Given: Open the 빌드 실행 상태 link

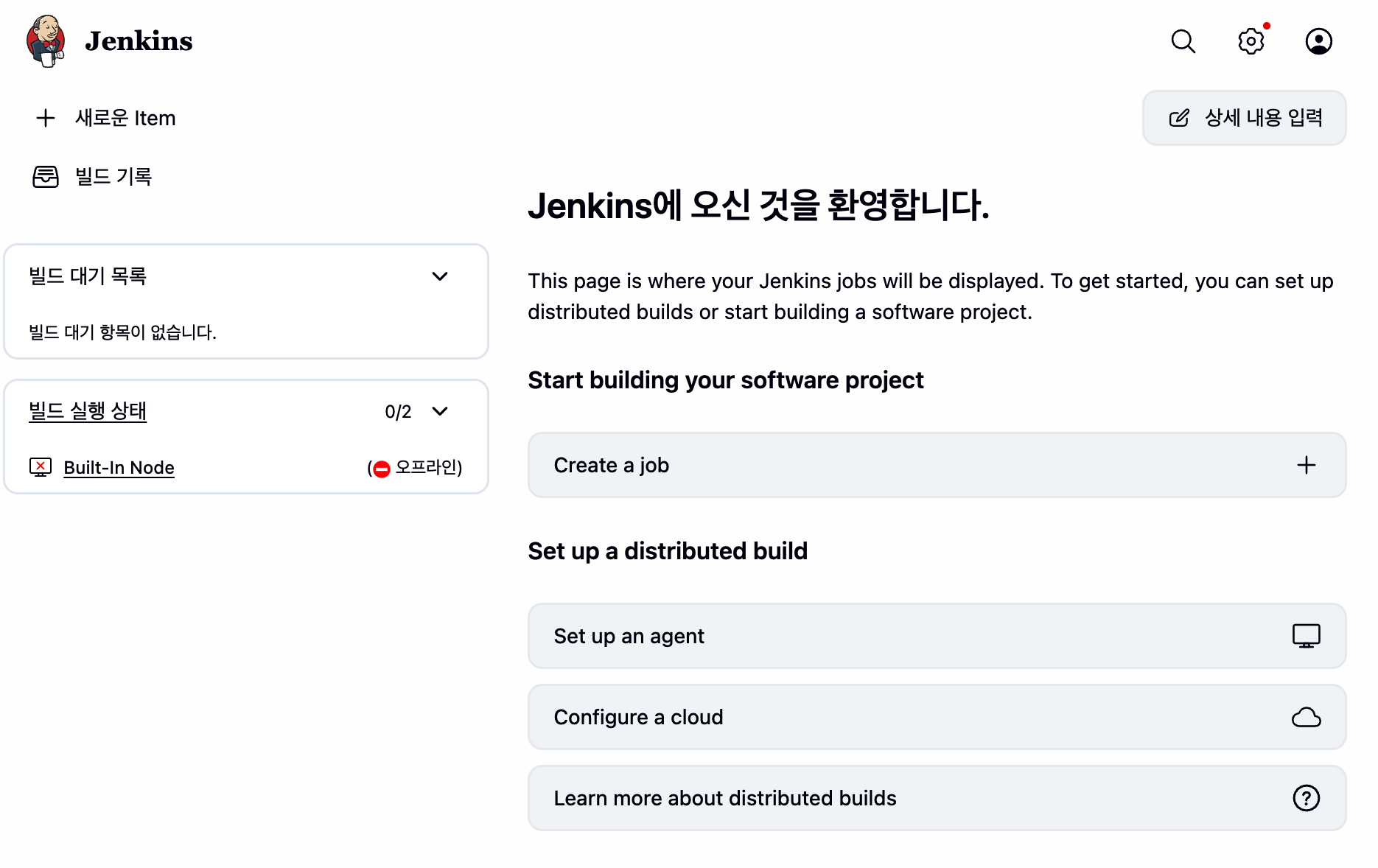Looking at the screenshot, I should coord(88,411).
